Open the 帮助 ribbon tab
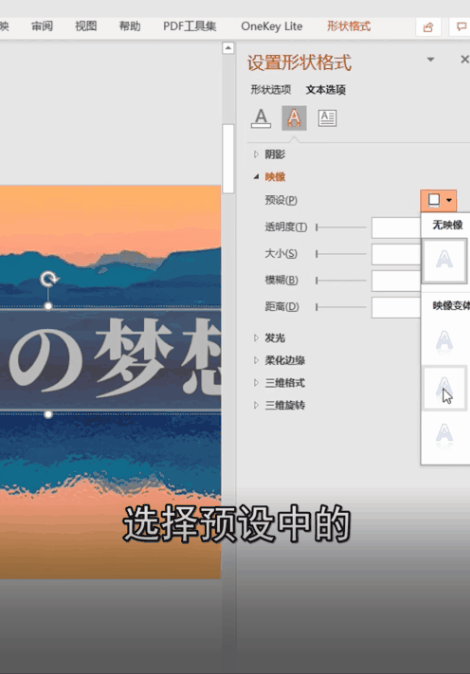 coord(129,26)
